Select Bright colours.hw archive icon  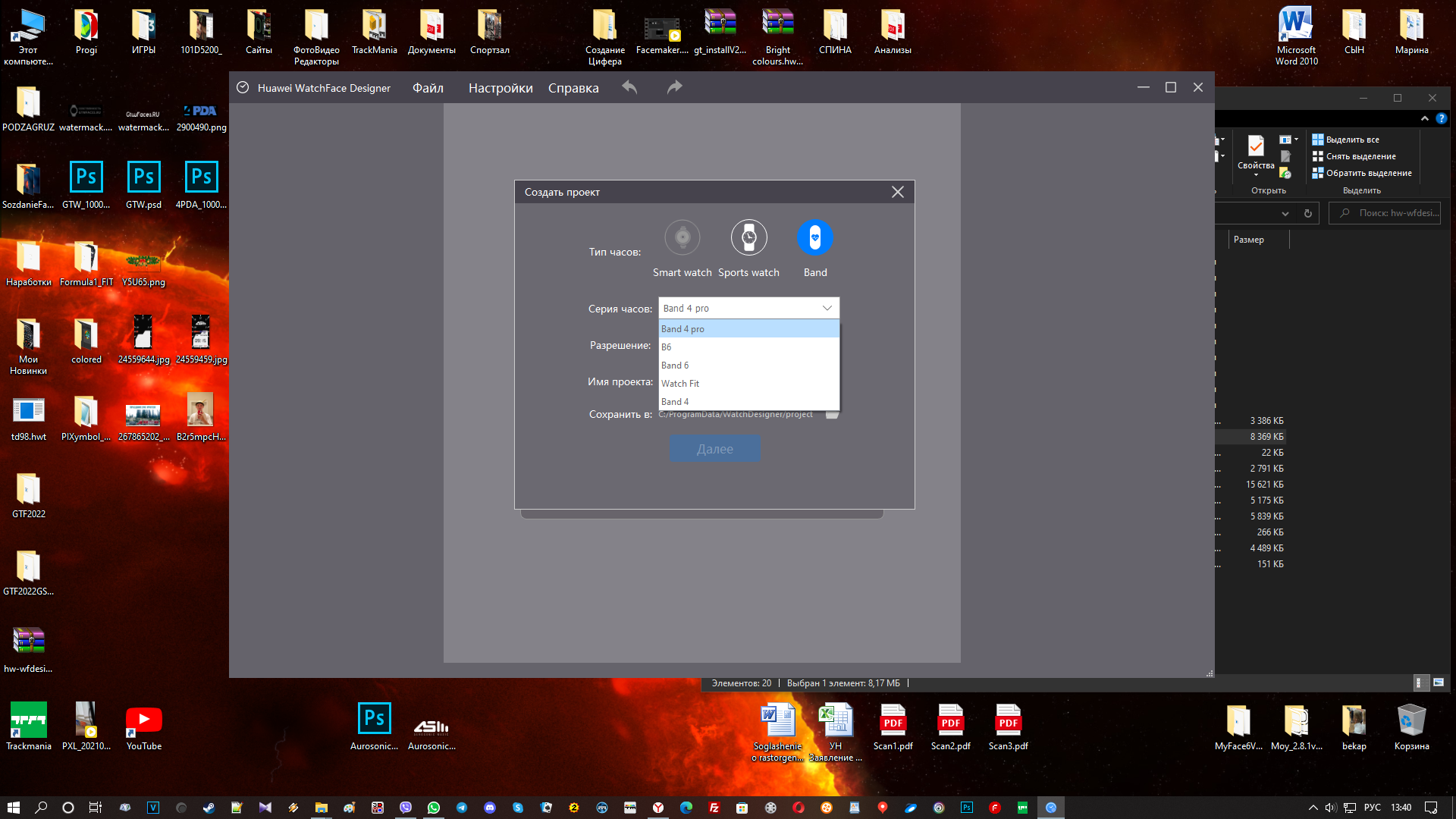tap(778, 36)
